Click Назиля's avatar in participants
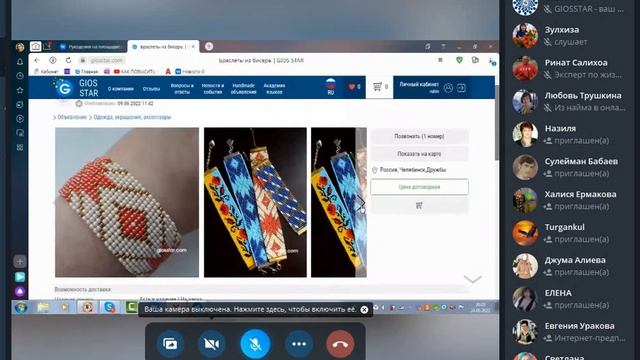Image resolution: width=640 pixels, height=360 pixels. coord(525,134)
